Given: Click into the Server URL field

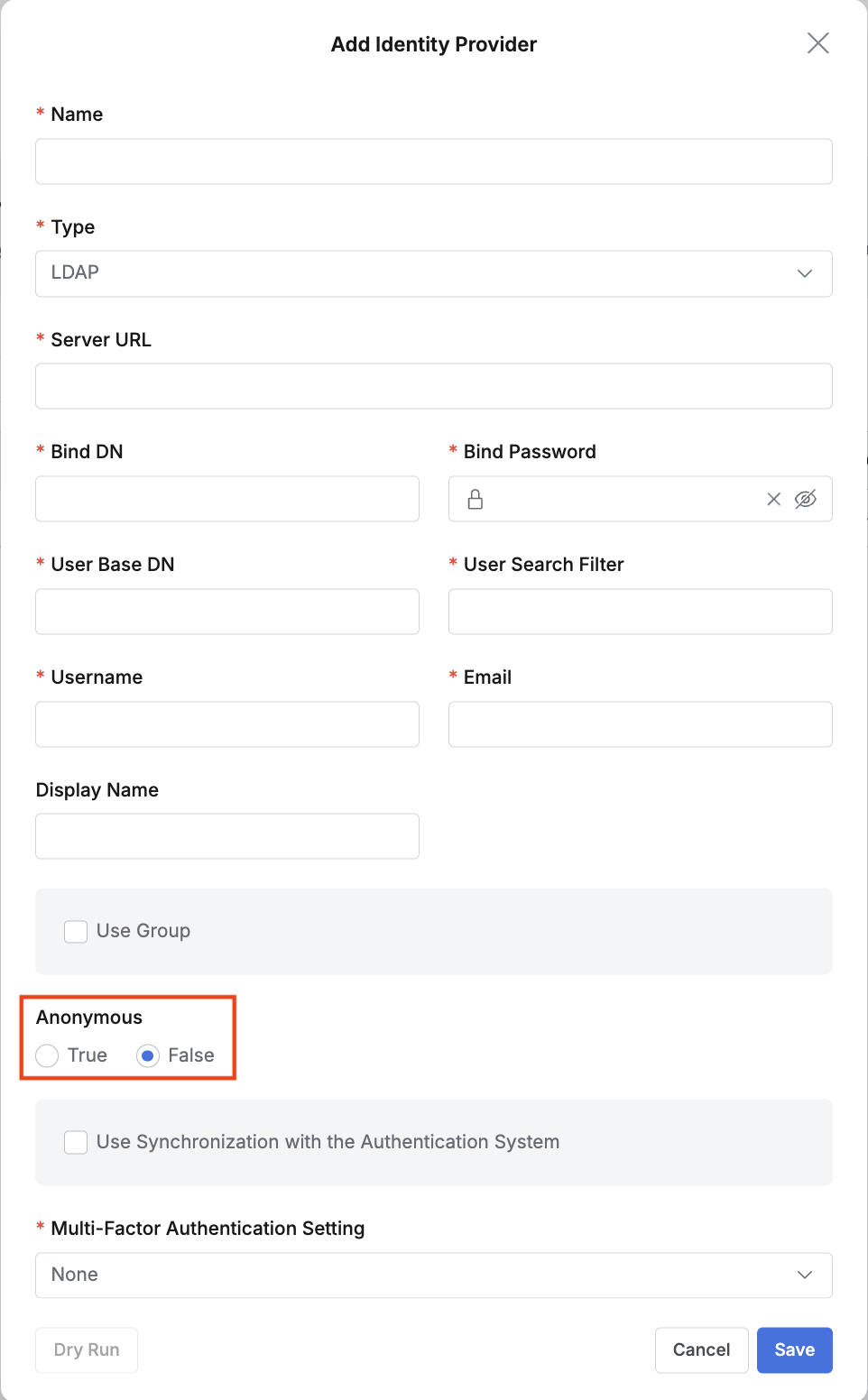Looking at the screenshot, I should 433,386.
